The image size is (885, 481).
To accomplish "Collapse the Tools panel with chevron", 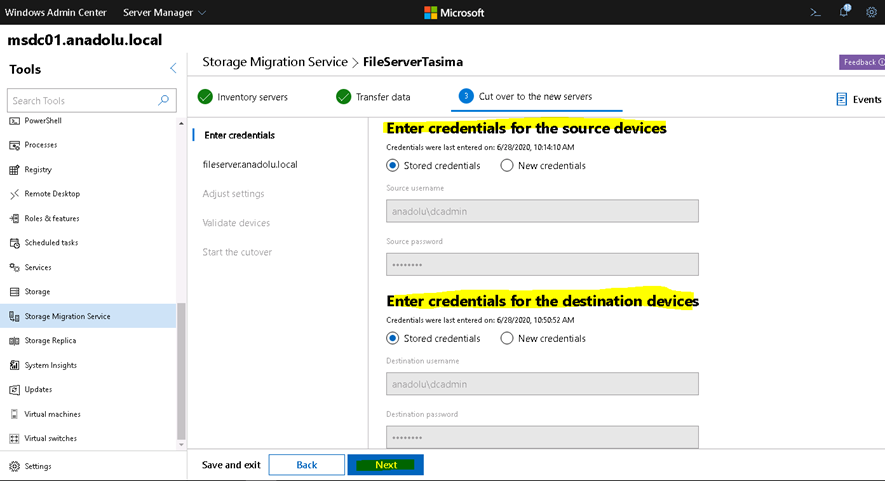I will click(x=173, y=68).
